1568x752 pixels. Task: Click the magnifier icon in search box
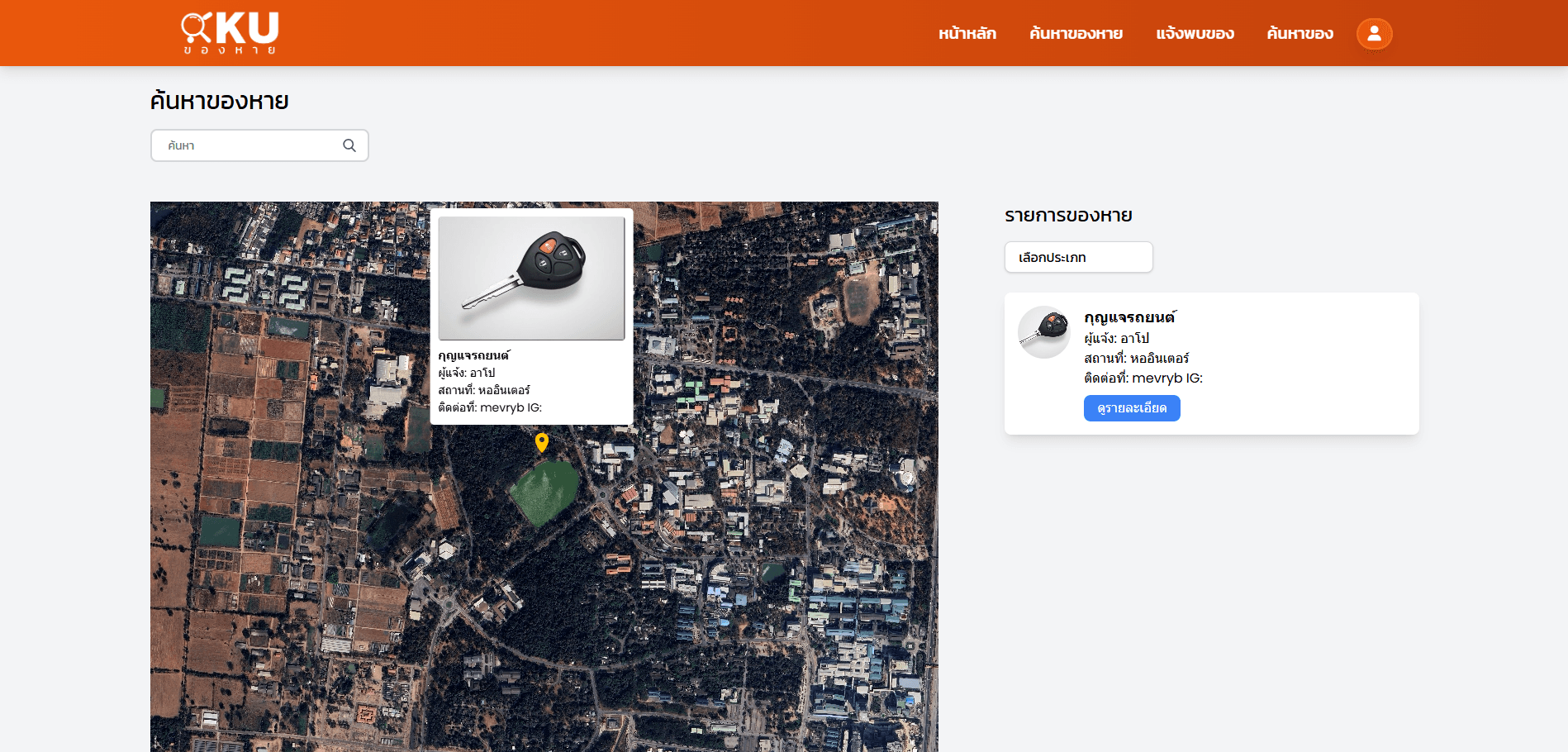coord(349,145)
